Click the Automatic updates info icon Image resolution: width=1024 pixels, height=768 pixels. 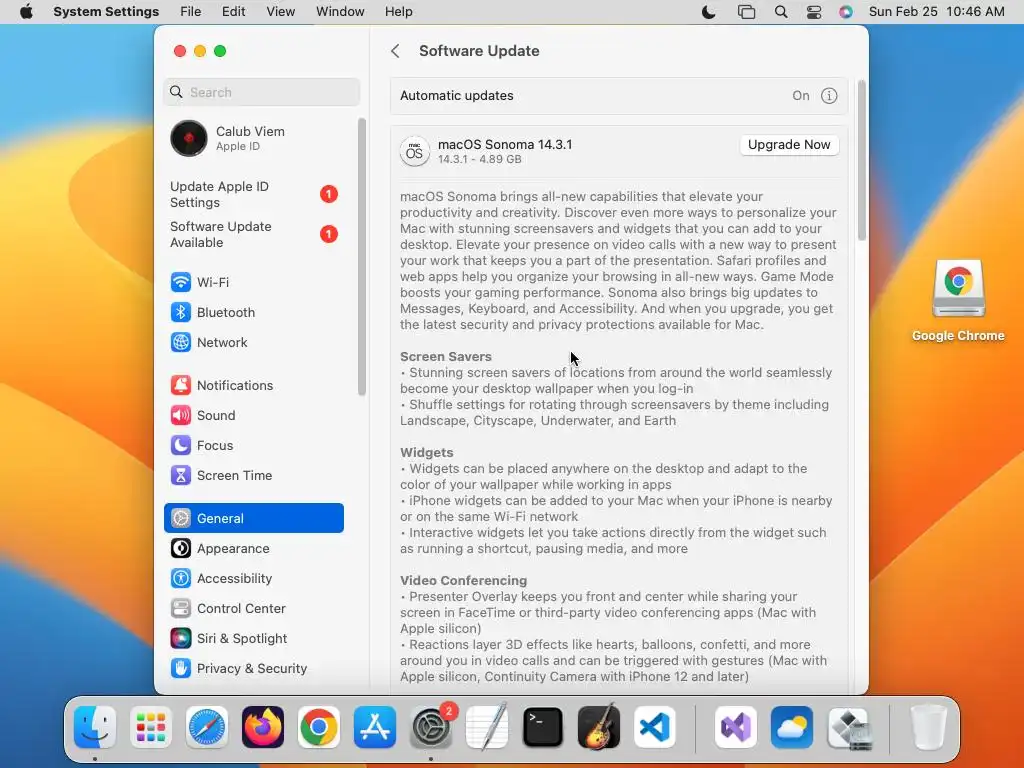[829, 96]
